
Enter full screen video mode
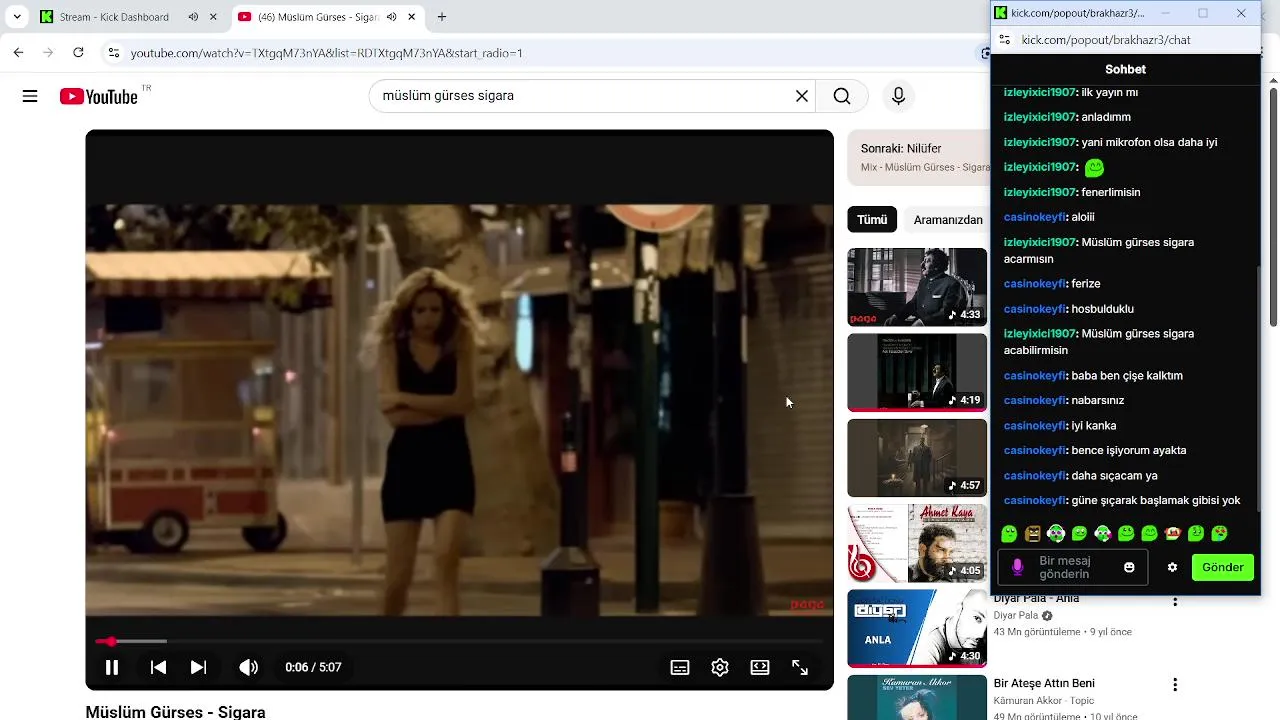coord(800,667)
